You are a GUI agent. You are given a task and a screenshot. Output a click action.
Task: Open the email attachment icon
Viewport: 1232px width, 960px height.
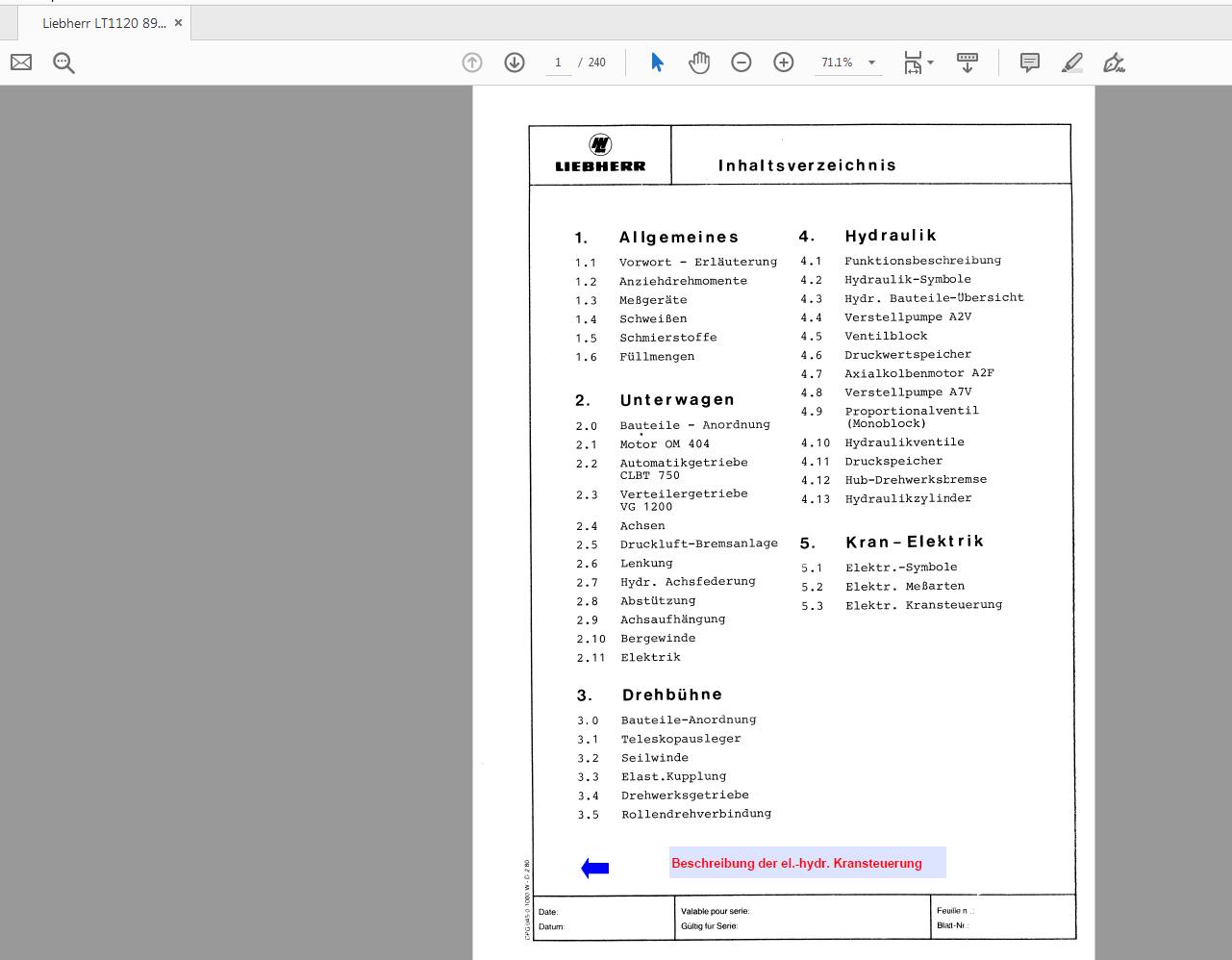click(x=20, y=62)
